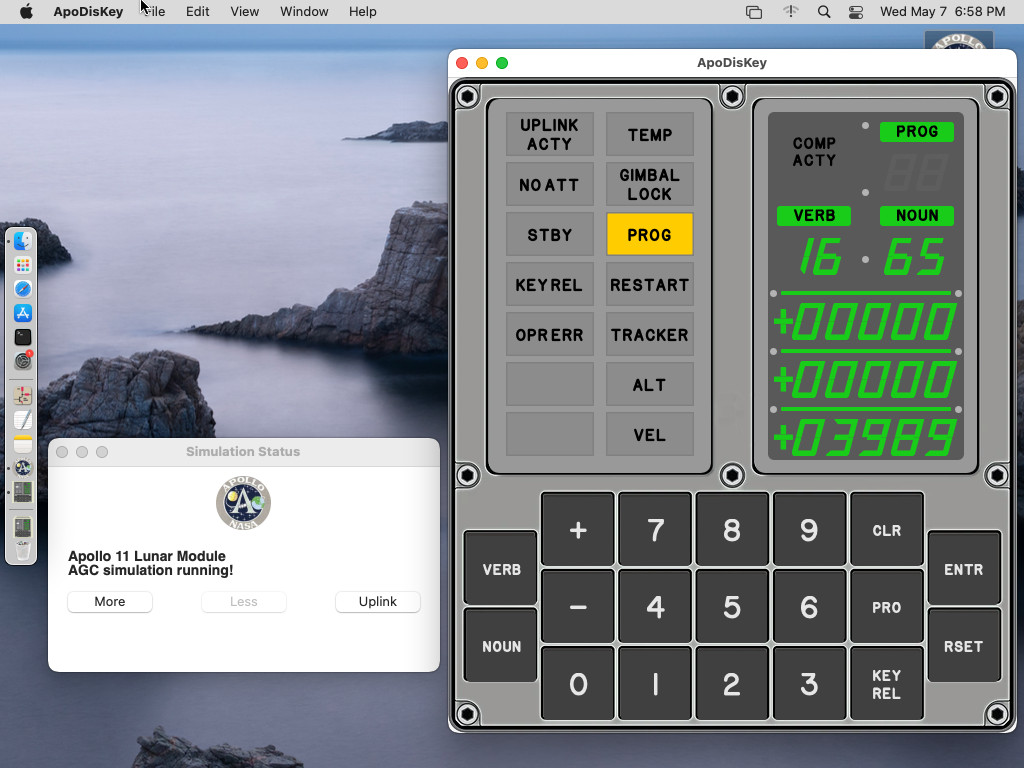Click the yellow PROG warning light
This screenshot has width=1024, height=768.
(650, 234)
